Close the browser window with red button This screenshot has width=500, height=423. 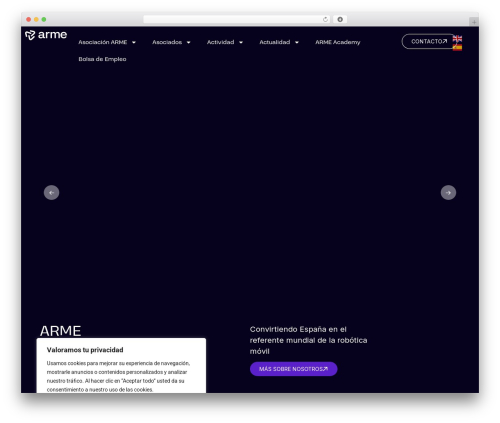point(29,19)
